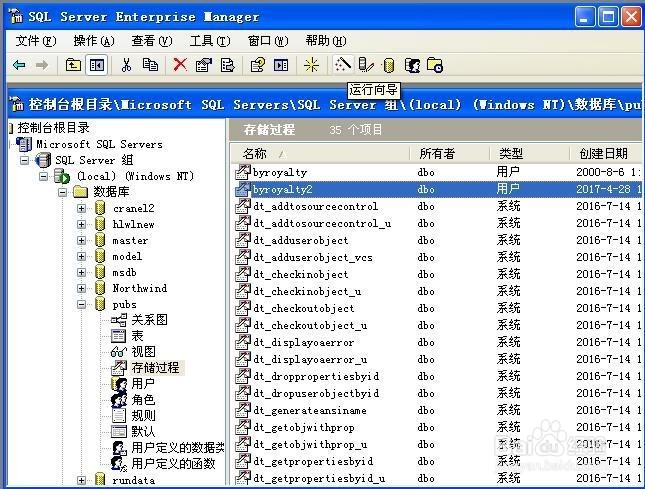Click the New Database cylinder icon
Screen dimensions: 645x489
388,65
